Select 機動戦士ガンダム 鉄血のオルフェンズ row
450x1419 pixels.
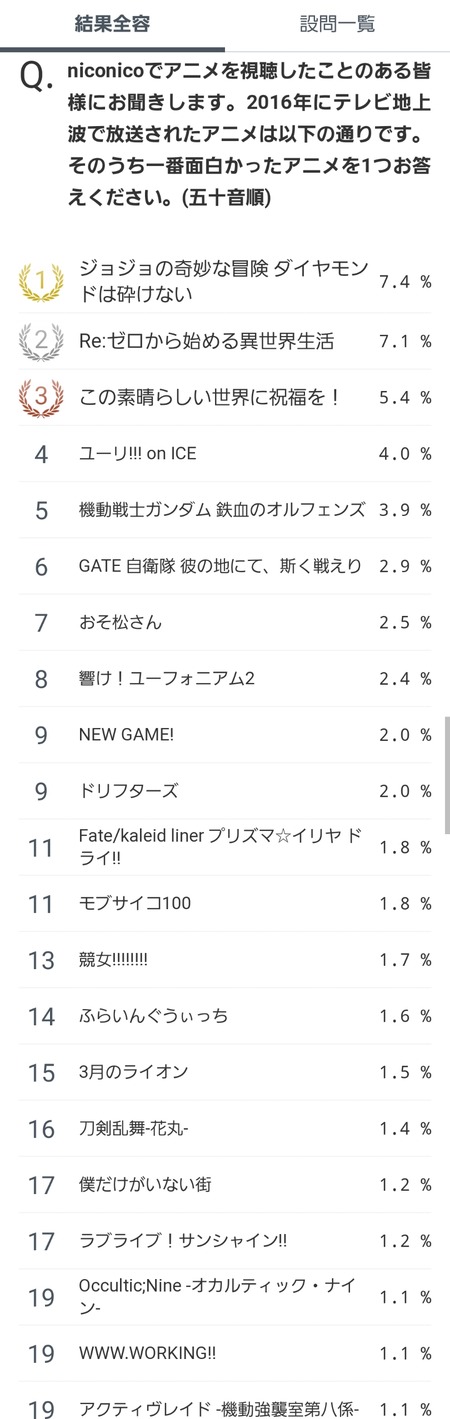225,510
